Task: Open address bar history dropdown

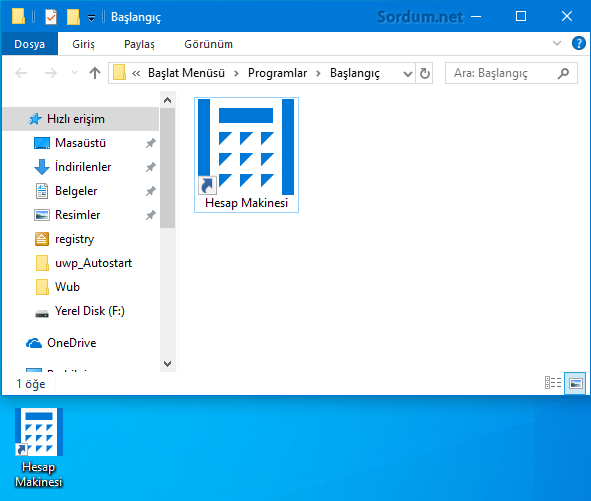Action: click(x=407, y=74)
